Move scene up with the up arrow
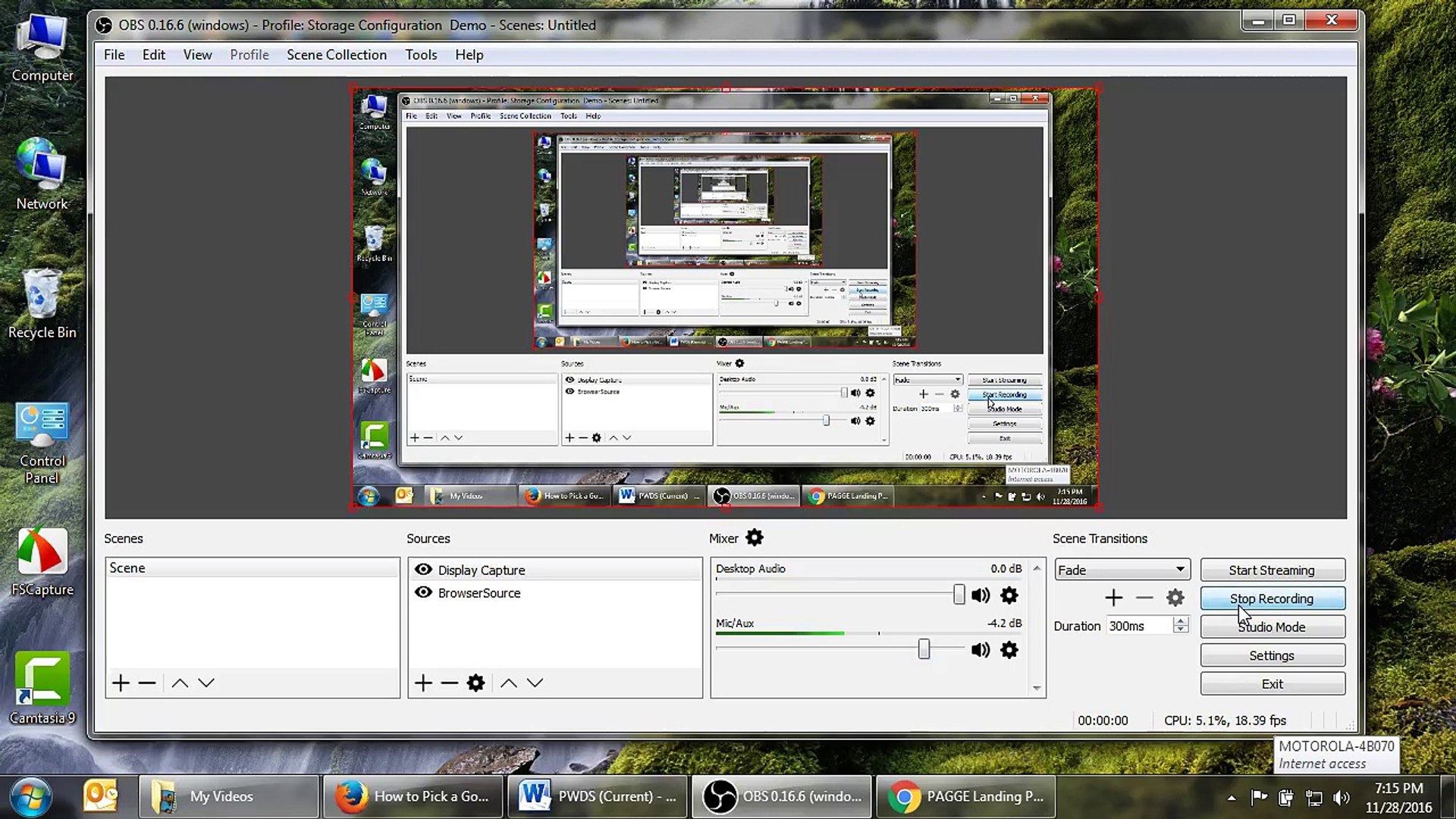Screen dimensions: 1456x819 coord(180,683)
